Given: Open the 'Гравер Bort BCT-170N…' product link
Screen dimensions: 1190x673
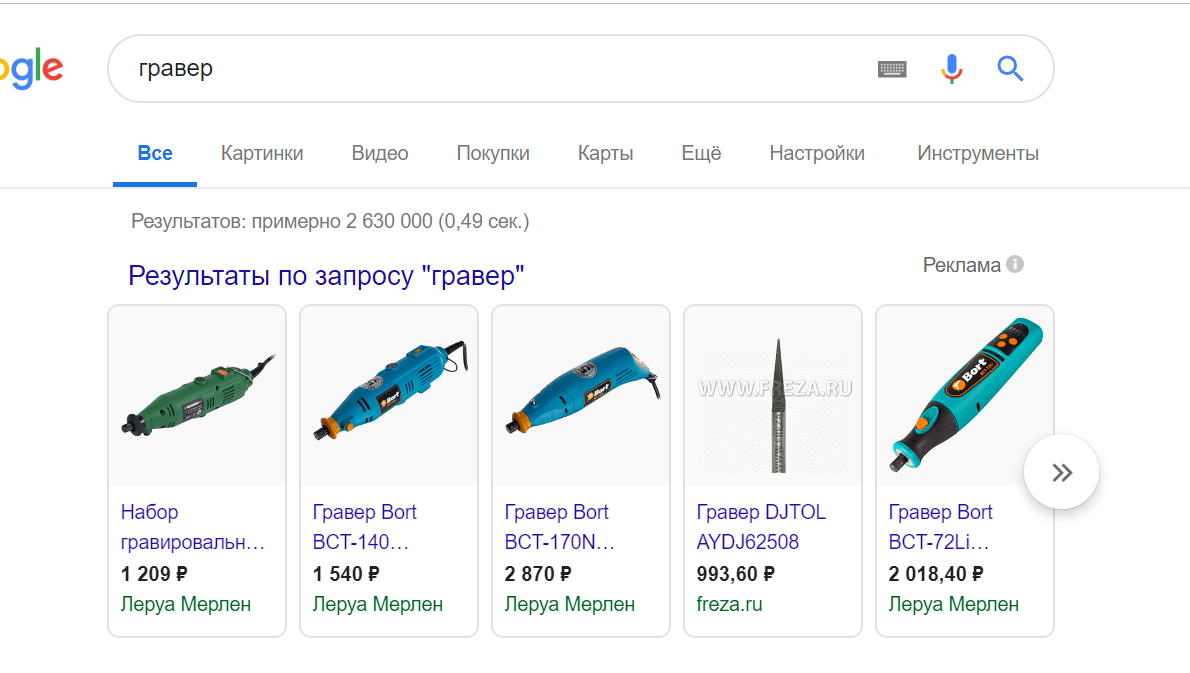Looking at the screenshot, I should pos(559,527).
